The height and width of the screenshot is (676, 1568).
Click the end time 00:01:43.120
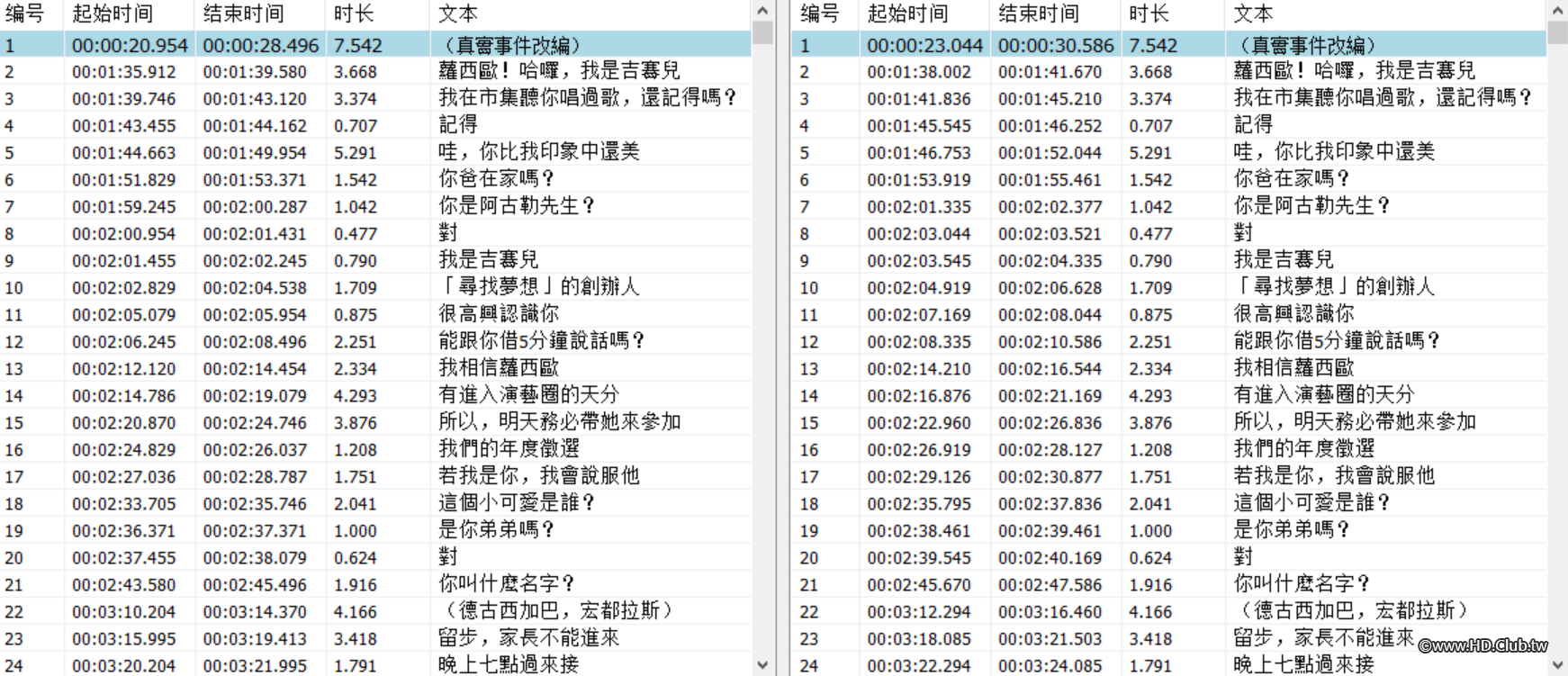[x=255, y=99]
